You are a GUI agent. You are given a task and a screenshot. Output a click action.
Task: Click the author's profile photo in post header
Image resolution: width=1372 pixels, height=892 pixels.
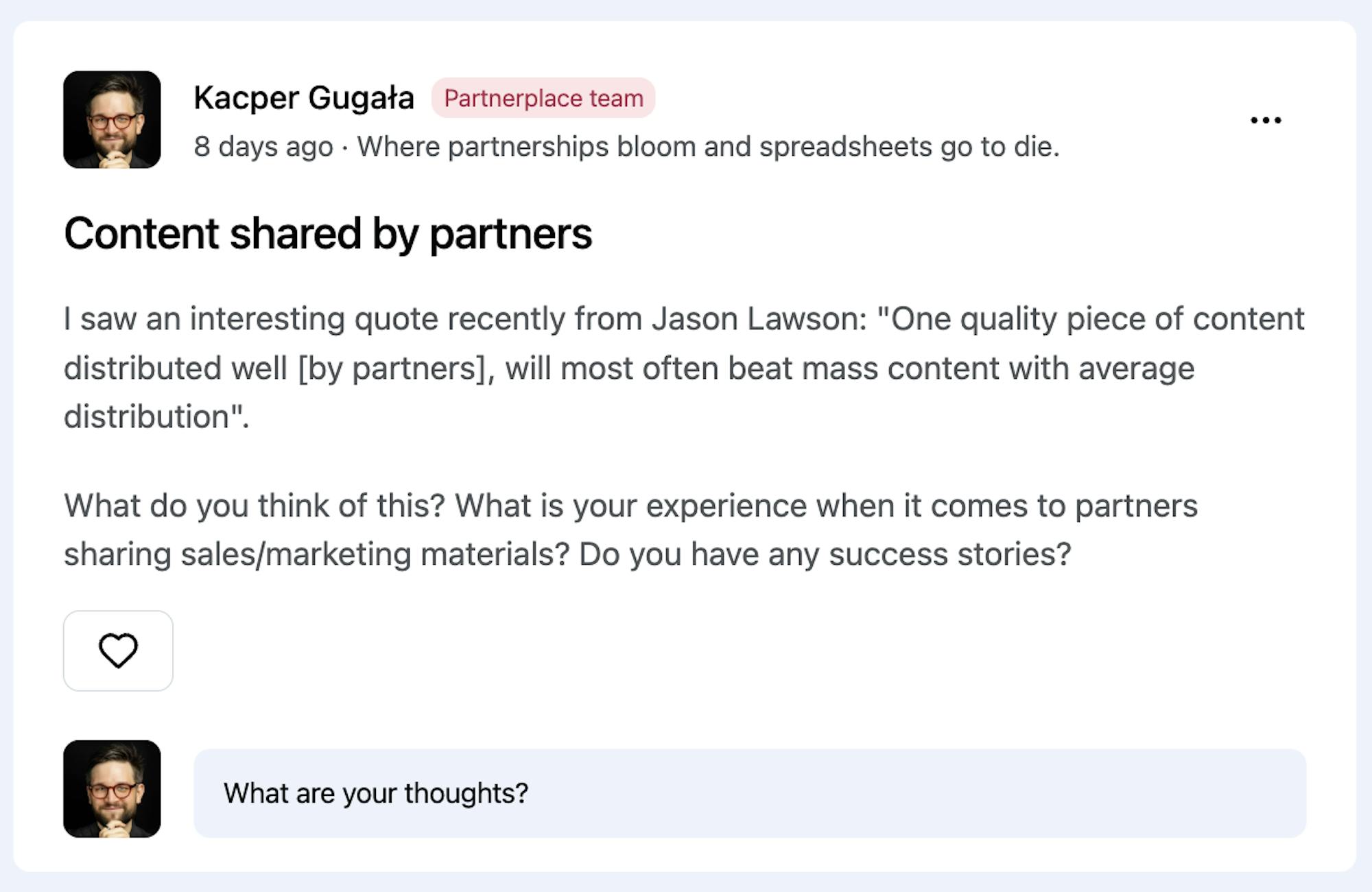pos(112,119)
